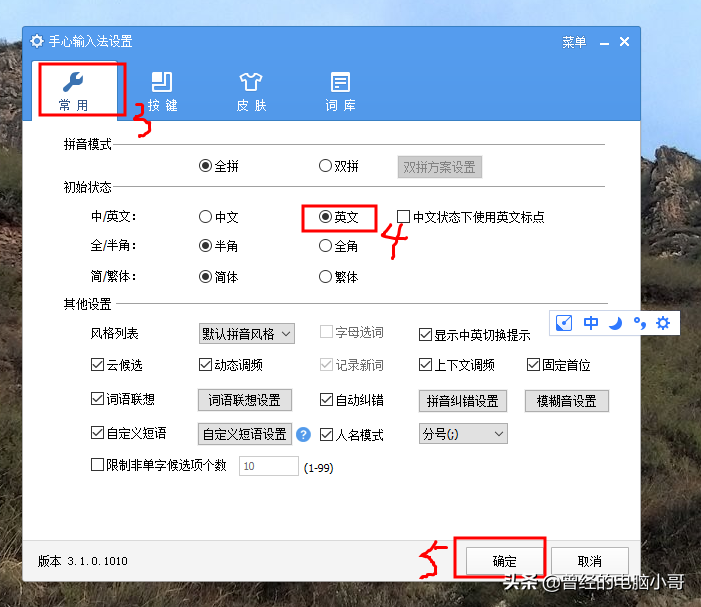Image resolution: width=701 pixels, height=607 pixels.
Task: Toggle 自定义短语 checkbox
Action: [x=128, y=433]
